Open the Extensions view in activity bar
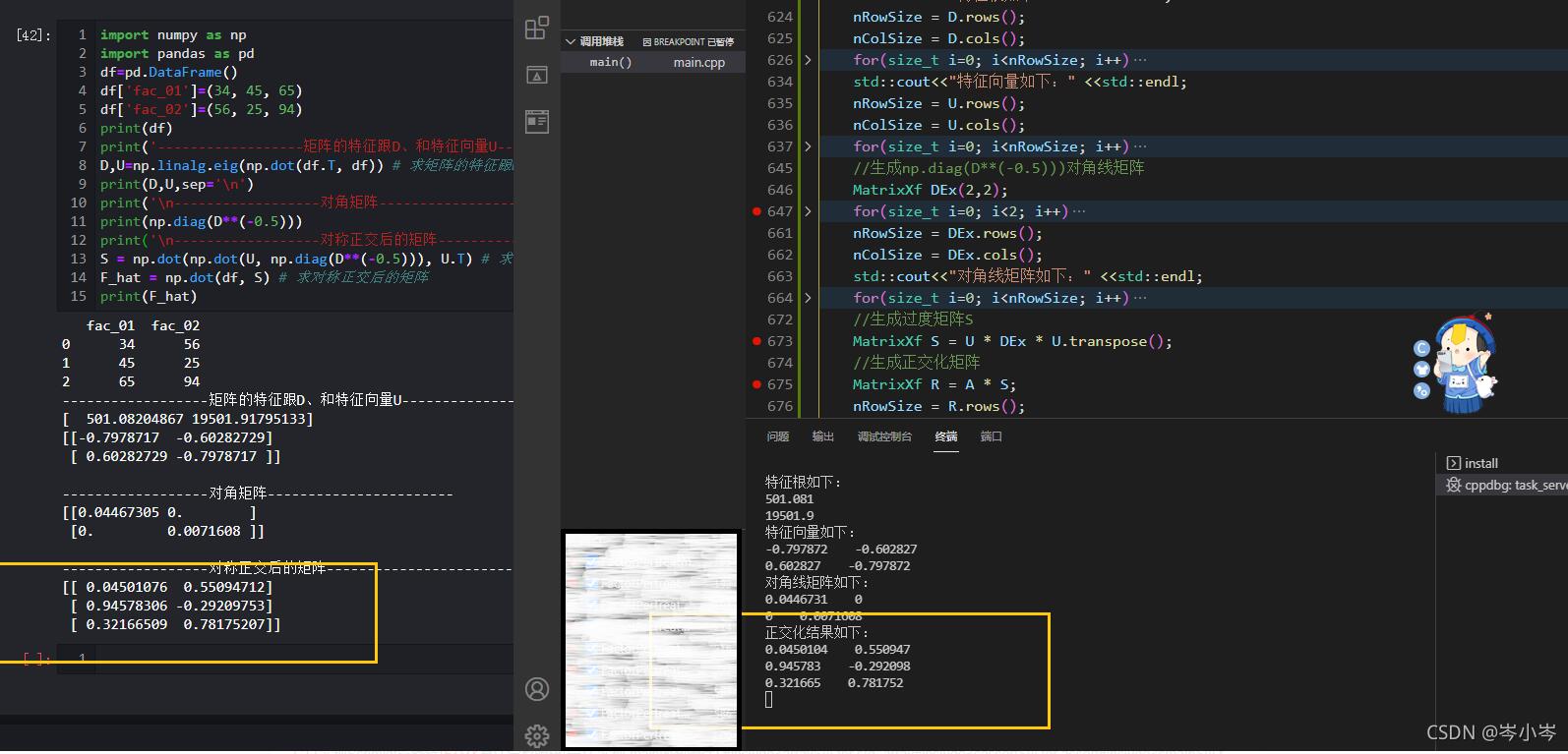Screen dimensions: 1568x754 point(537,28)
